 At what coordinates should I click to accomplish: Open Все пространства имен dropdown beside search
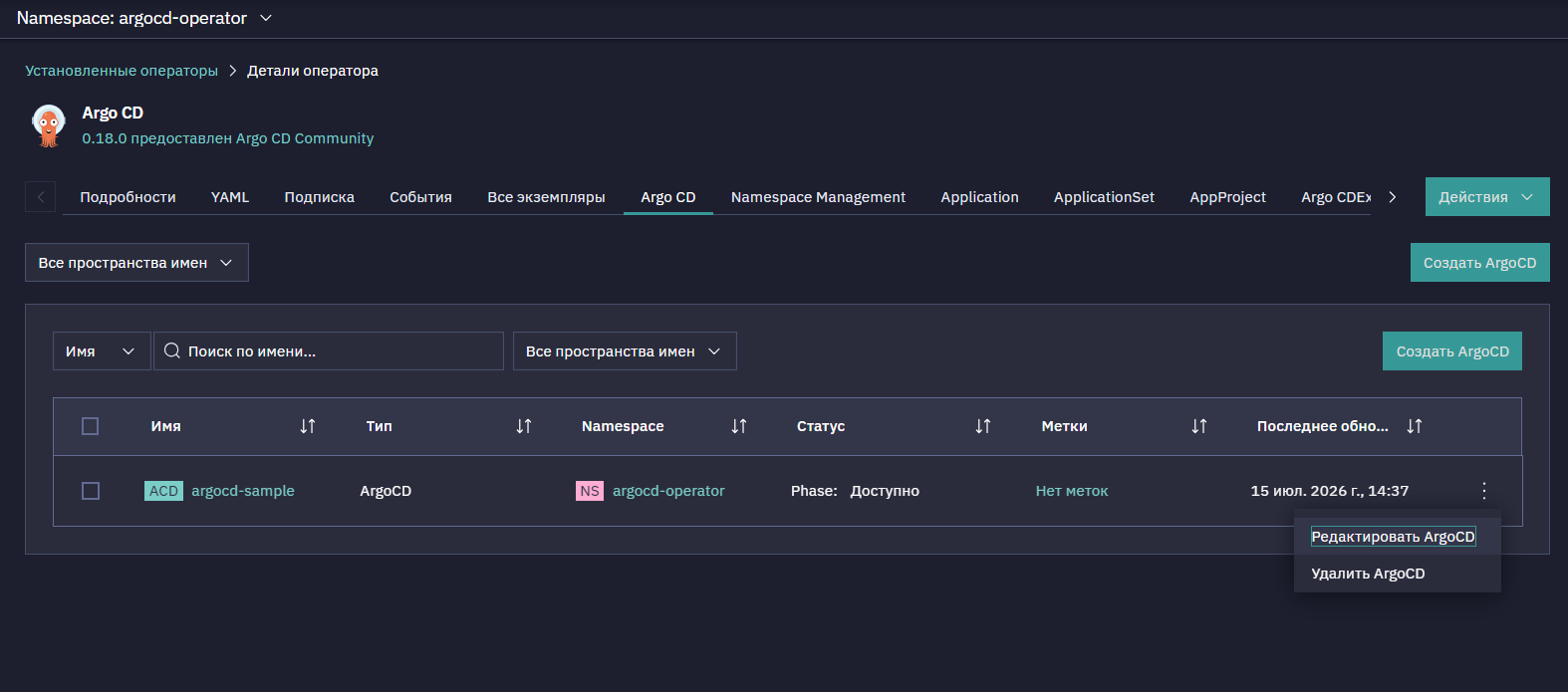click(x=625, y=351)
